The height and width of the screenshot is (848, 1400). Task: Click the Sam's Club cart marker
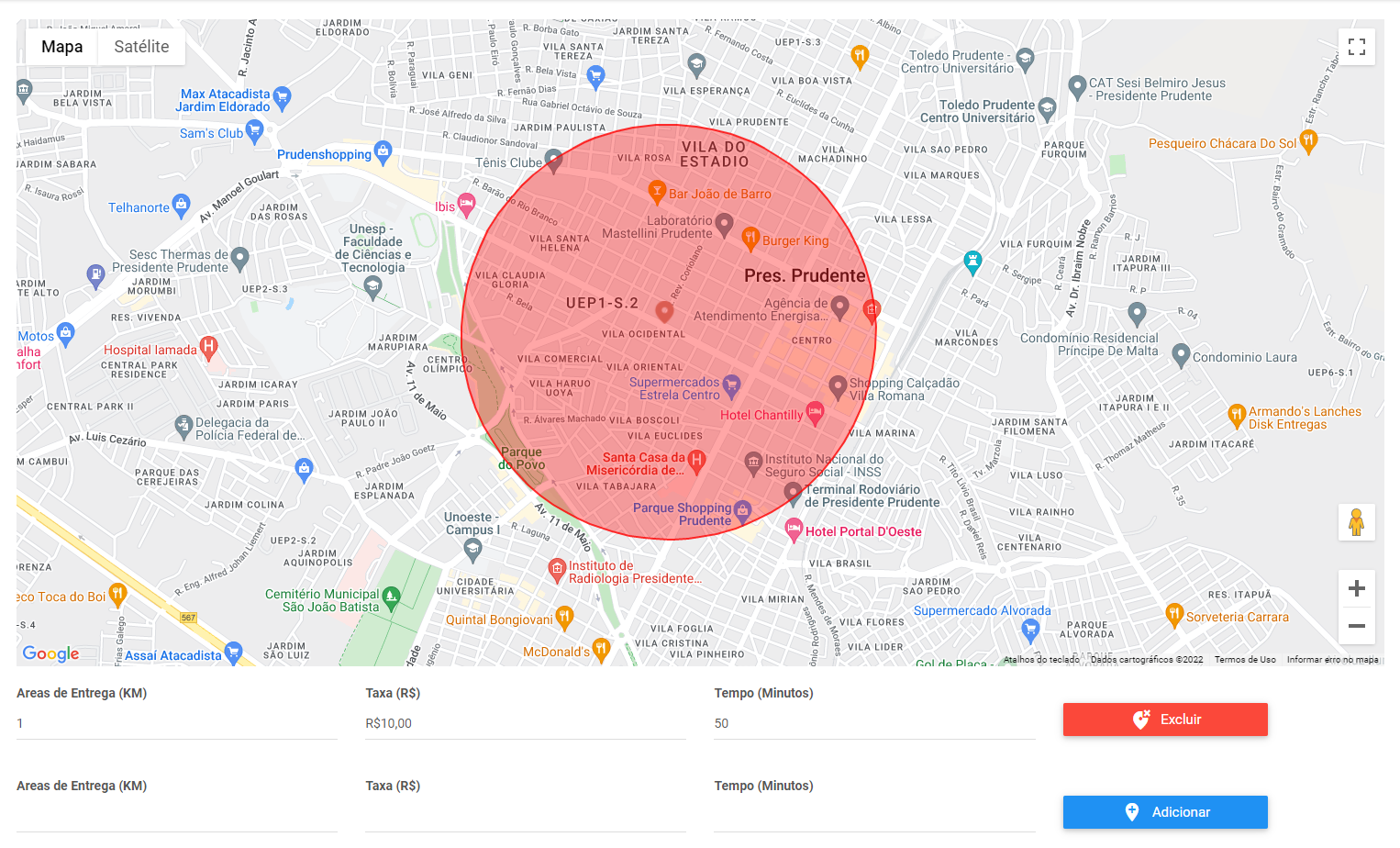[x=255, y=131]
